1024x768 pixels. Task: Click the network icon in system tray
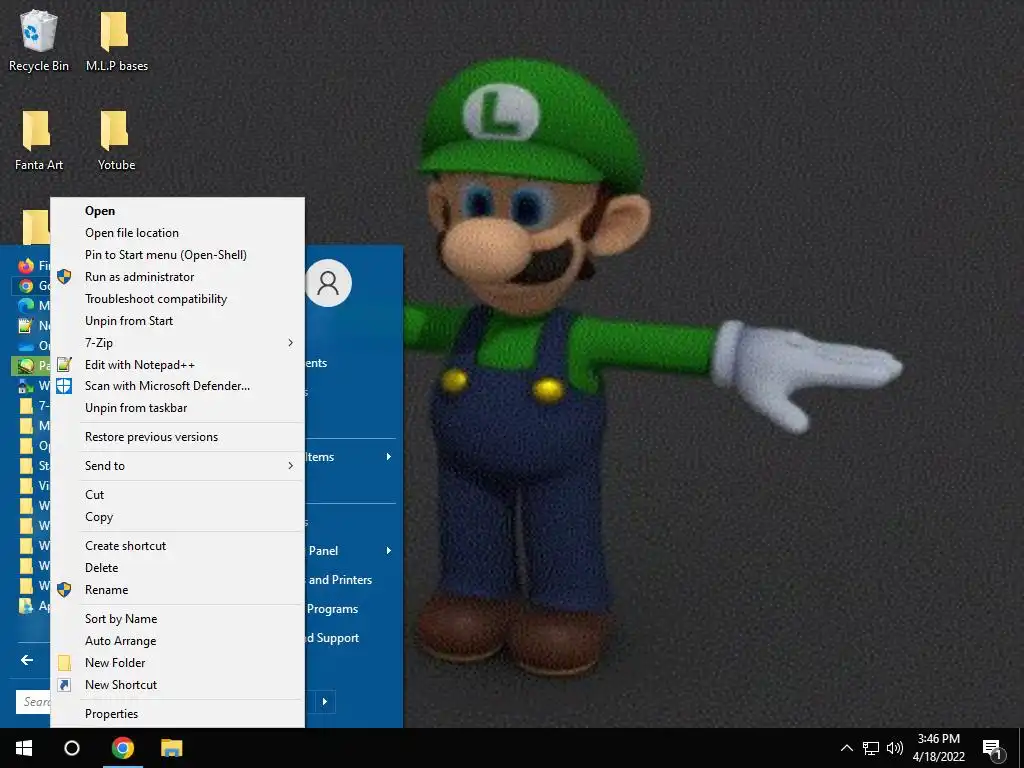[871, 748]
